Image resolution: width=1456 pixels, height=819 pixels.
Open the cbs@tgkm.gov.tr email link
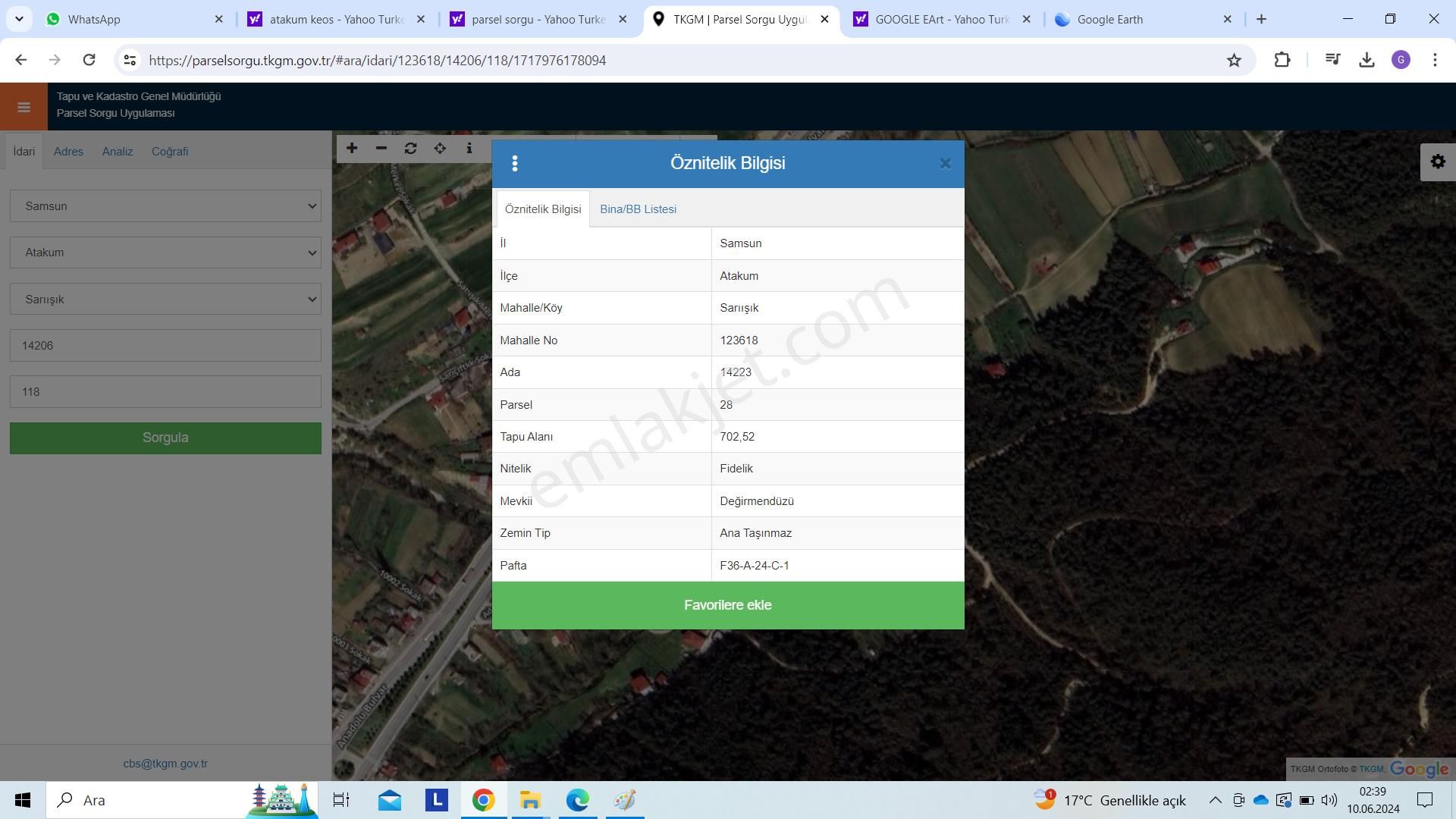pyautogui.click(x=165, y=764)
